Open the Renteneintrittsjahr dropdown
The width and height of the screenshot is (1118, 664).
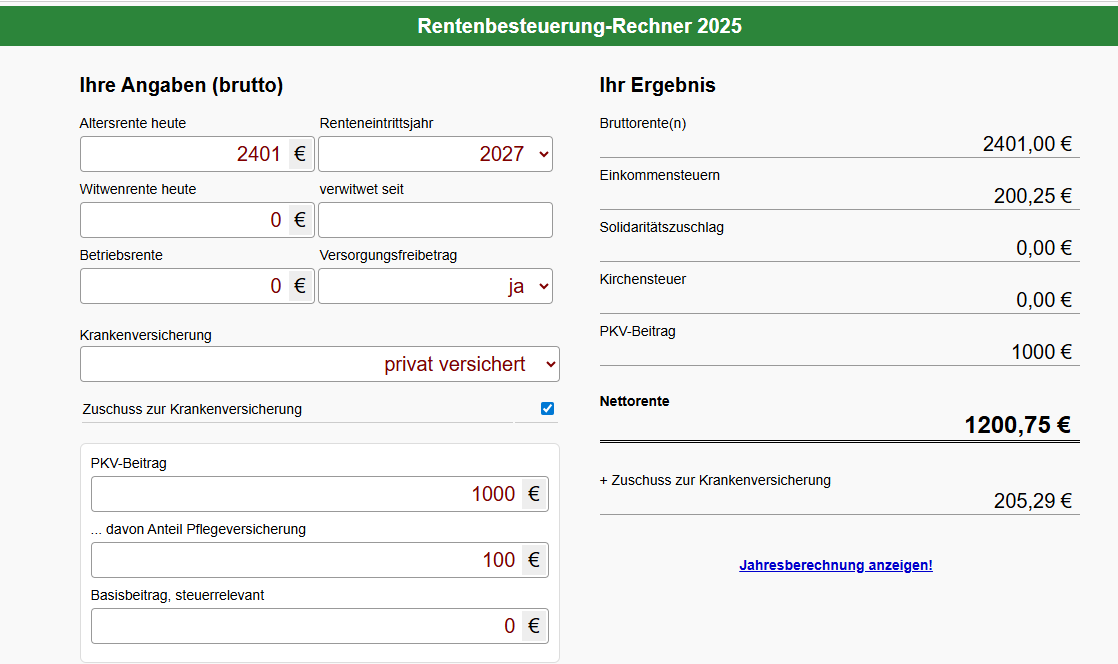pos(435,154)
